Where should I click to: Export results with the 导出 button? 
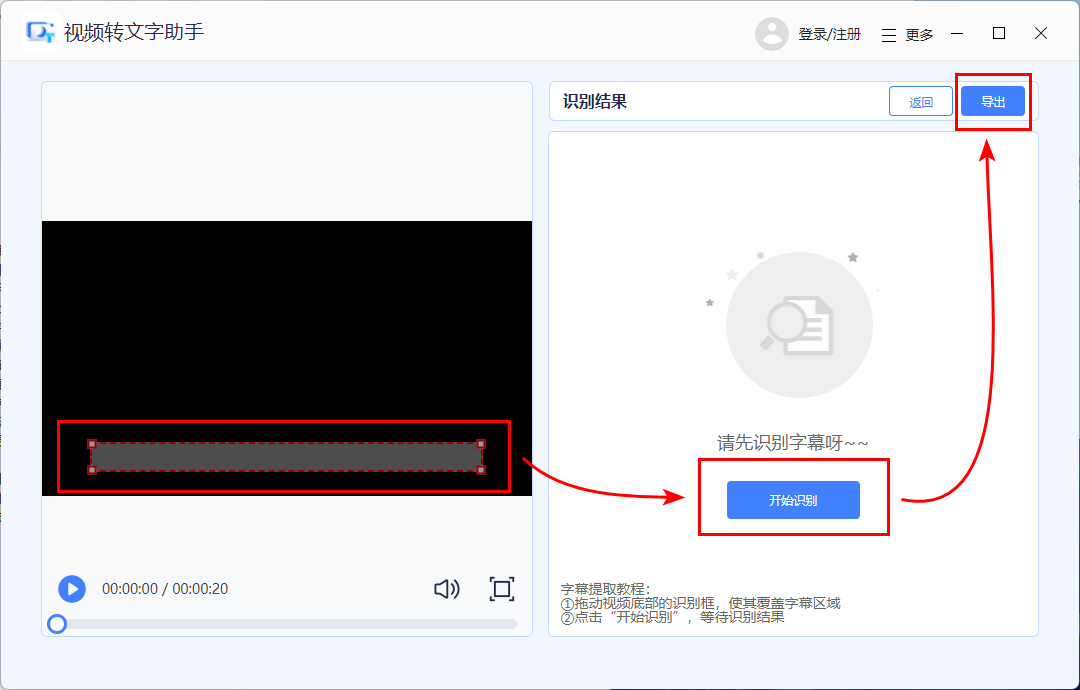click(x=993, y=100)
